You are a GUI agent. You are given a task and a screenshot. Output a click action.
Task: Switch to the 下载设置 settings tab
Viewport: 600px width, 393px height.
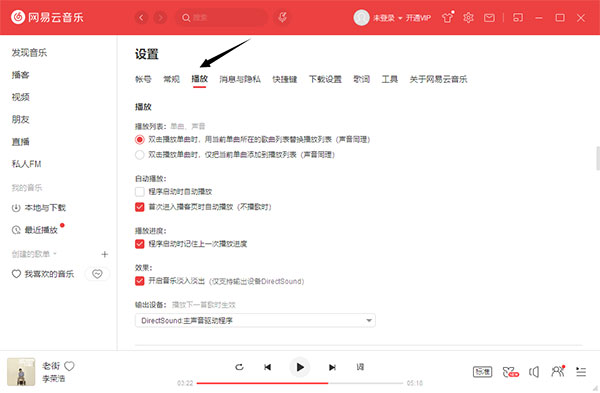click(325, 79)
